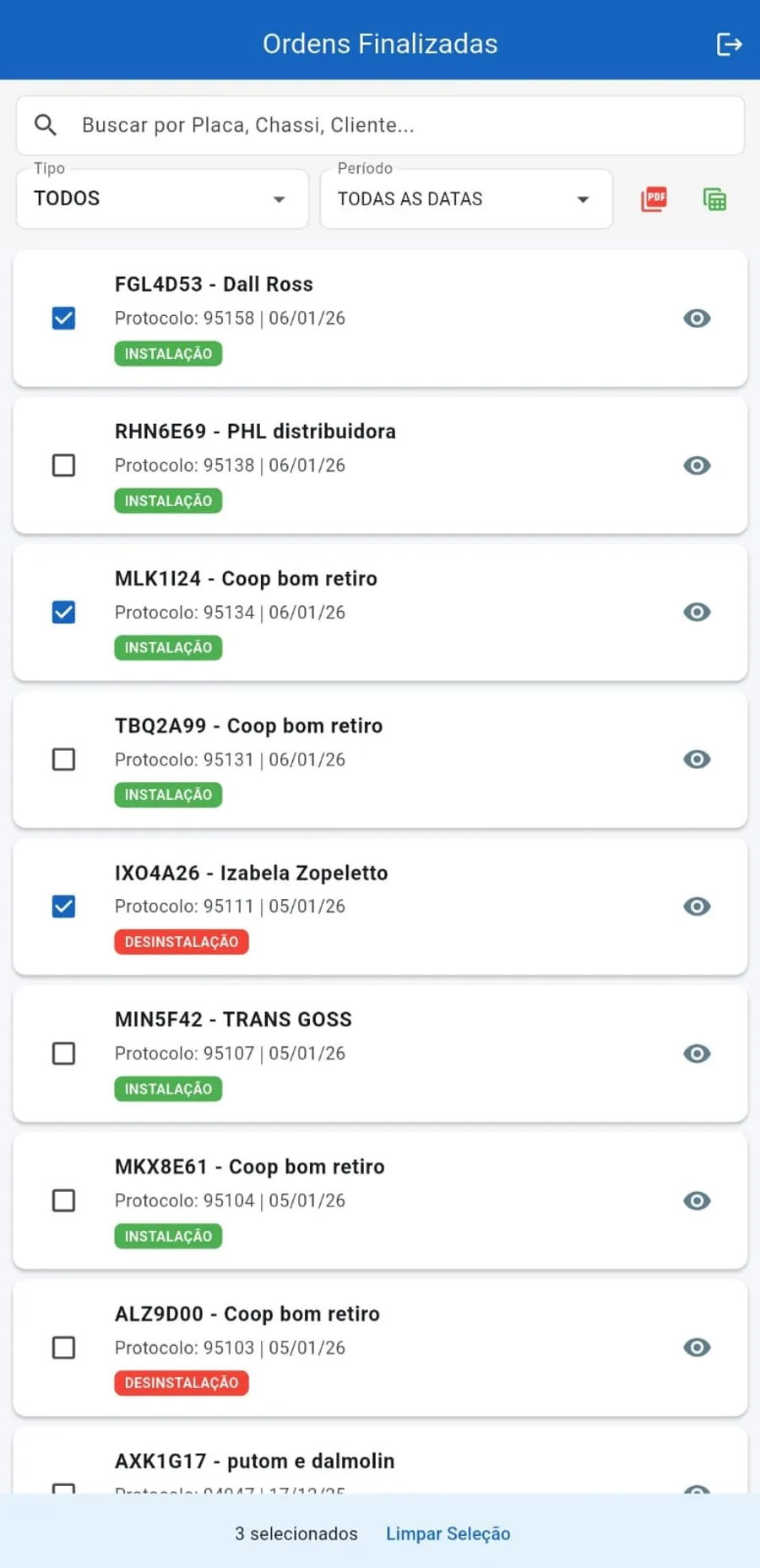View details of FGL4D53 Dall Ross order
This screenshot has width=760, height=1568.
[x=697, y=318]
